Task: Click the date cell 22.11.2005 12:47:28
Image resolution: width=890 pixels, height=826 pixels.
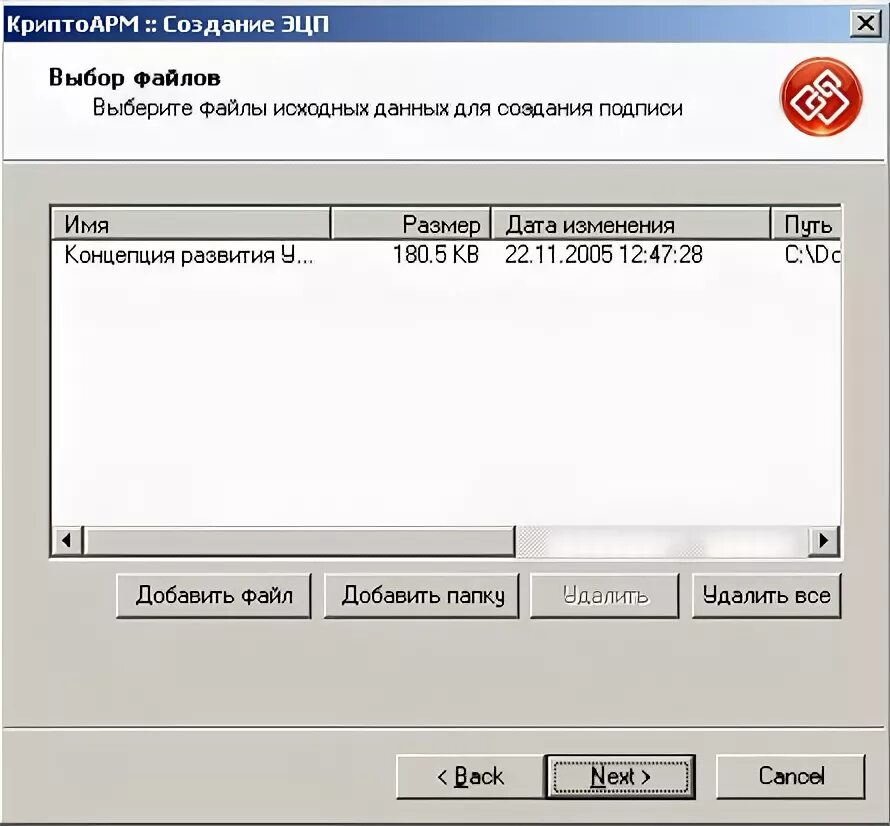Action: coord(603,254)
